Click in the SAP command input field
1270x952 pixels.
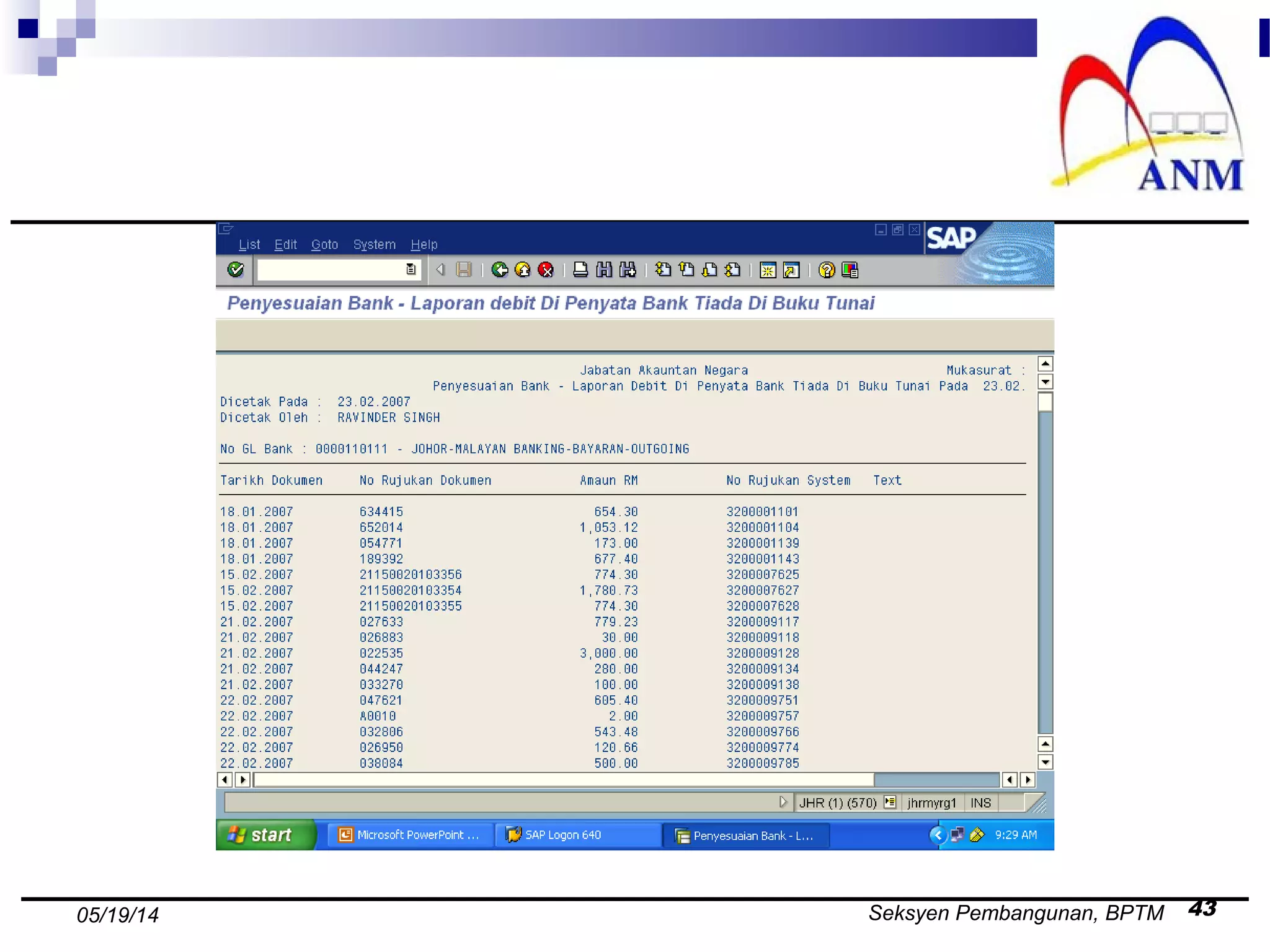330,270
